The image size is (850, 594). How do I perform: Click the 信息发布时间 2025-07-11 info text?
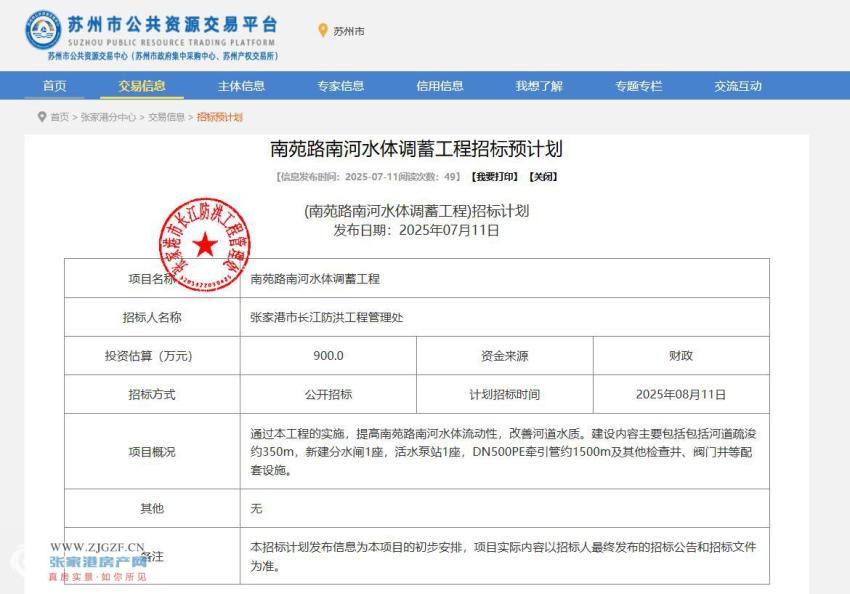coord(368,177)
